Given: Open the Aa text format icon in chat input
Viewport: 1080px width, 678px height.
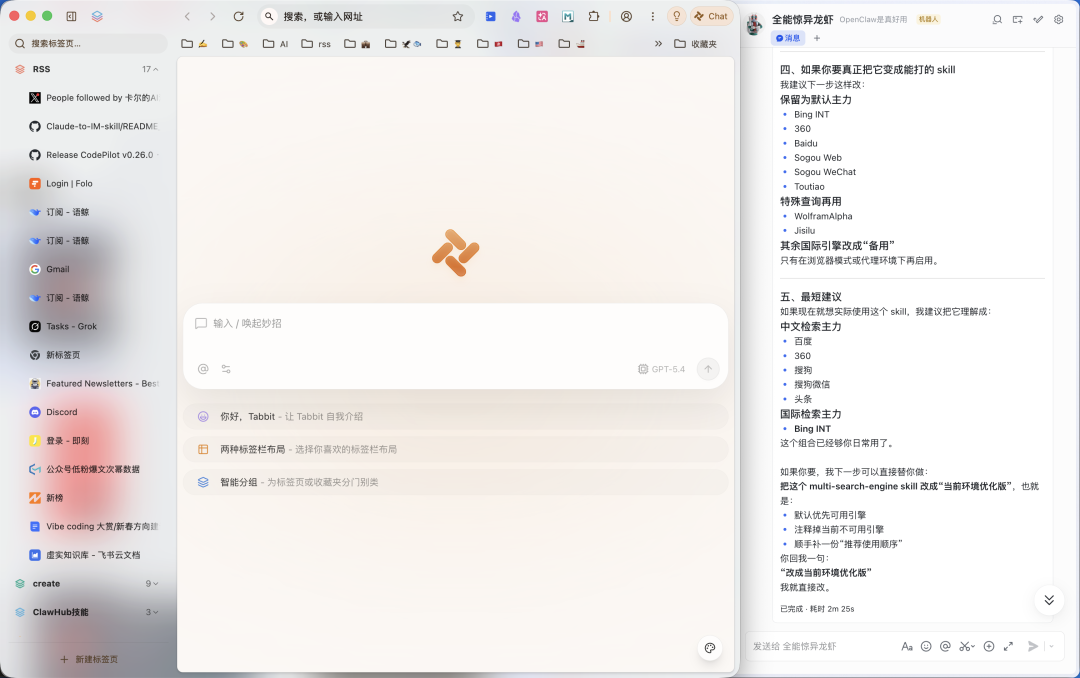Looking at the screenshot, I should coord(908,646).
